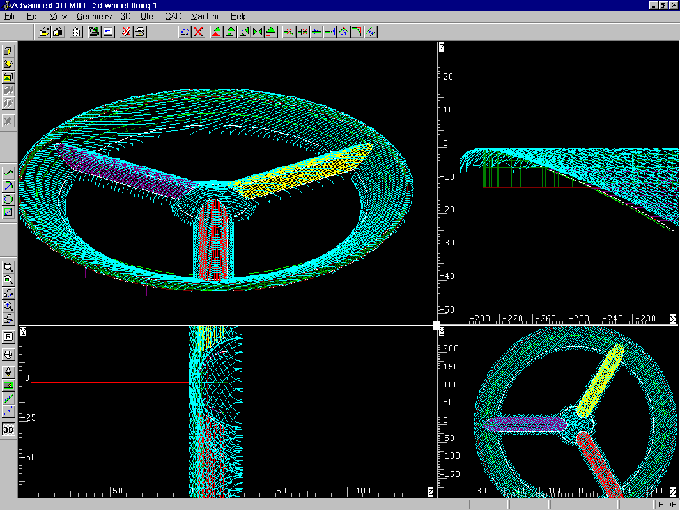Viewport: 680px width, 510px height.
Task: Click the second yellow file icon in the top toolbar
Action: point(59,32)
